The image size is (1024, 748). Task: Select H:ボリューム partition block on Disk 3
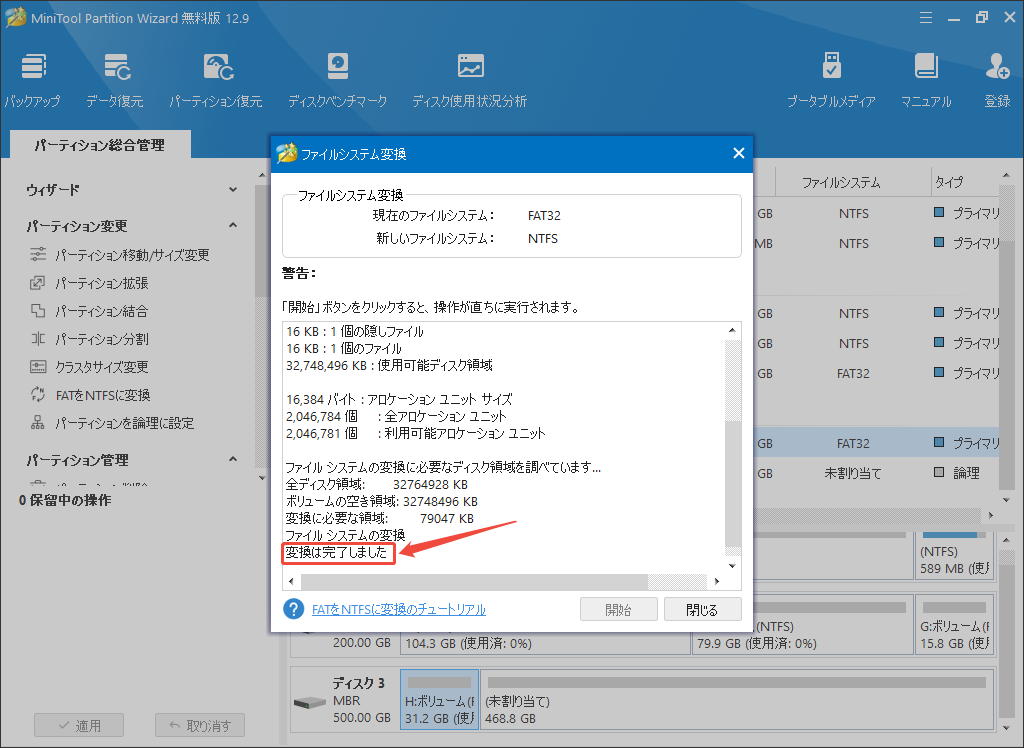coord(440,700)
